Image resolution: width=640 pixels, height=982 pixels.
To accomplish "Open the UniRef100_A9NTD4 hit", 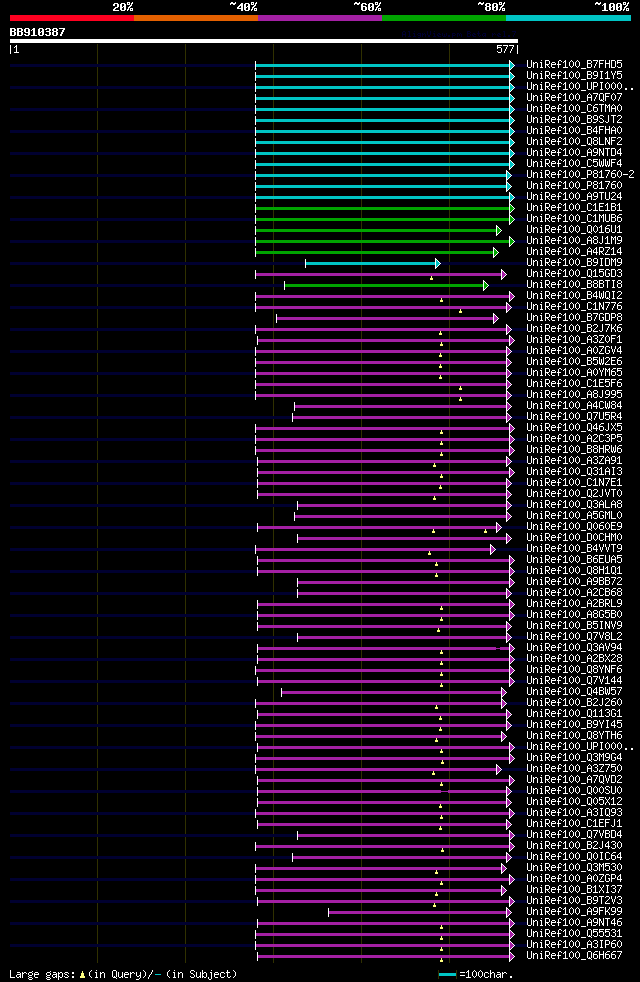I will (574, 153).
